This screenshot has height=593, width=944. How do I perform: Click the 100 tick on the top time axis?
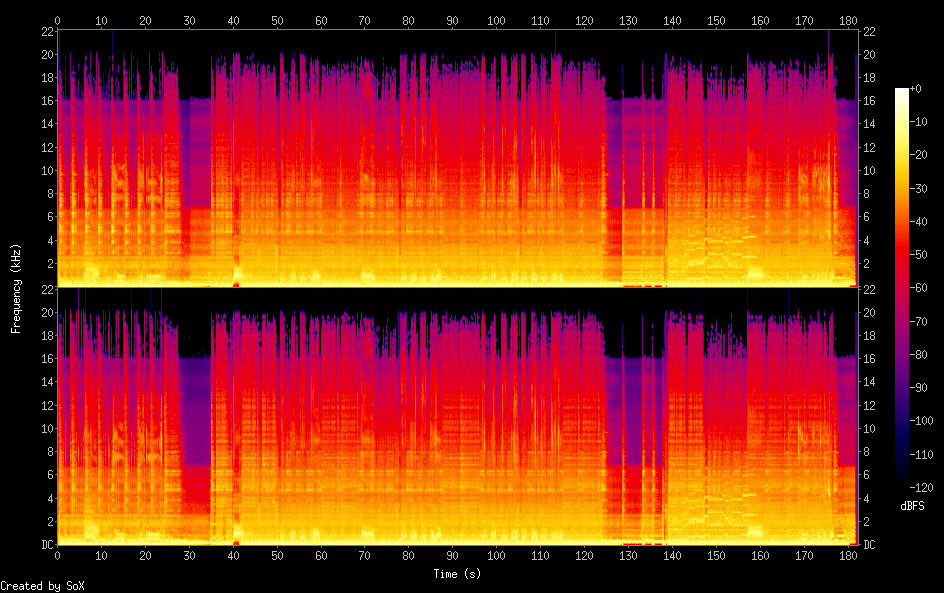tap(496, 20)
